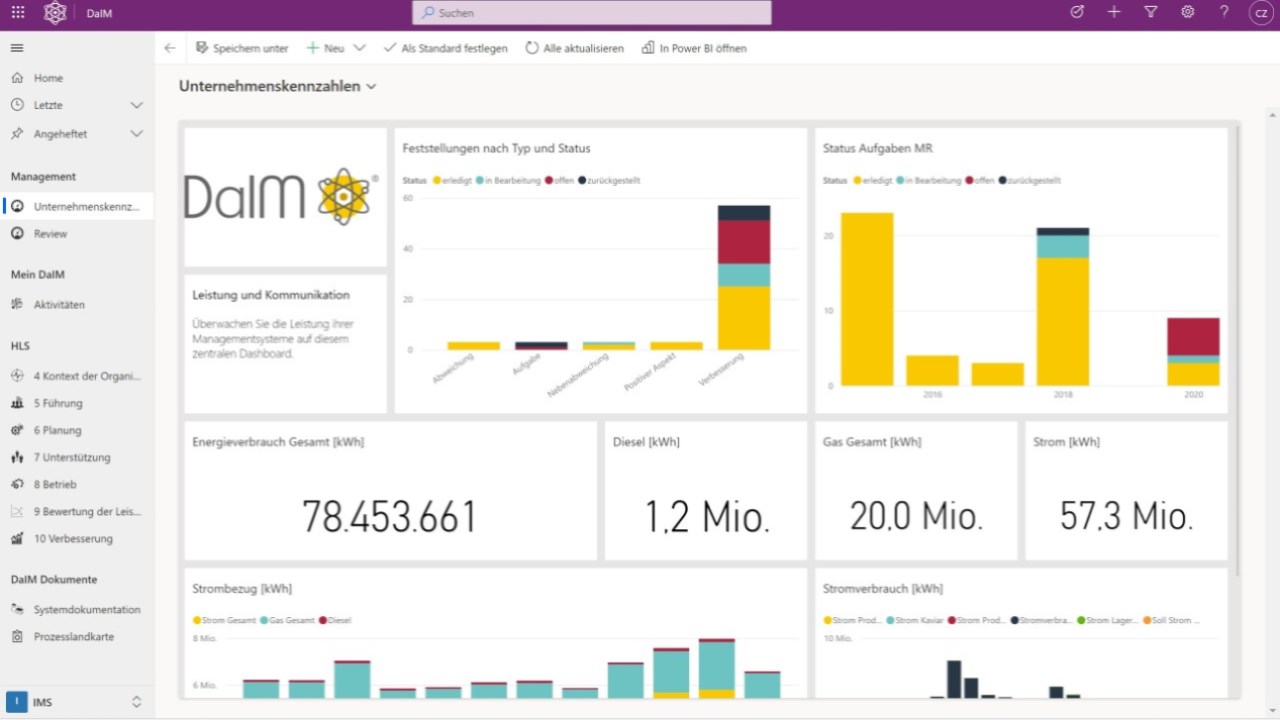Click the 9 Bewertung der Leistung icon

pos(17,511)
